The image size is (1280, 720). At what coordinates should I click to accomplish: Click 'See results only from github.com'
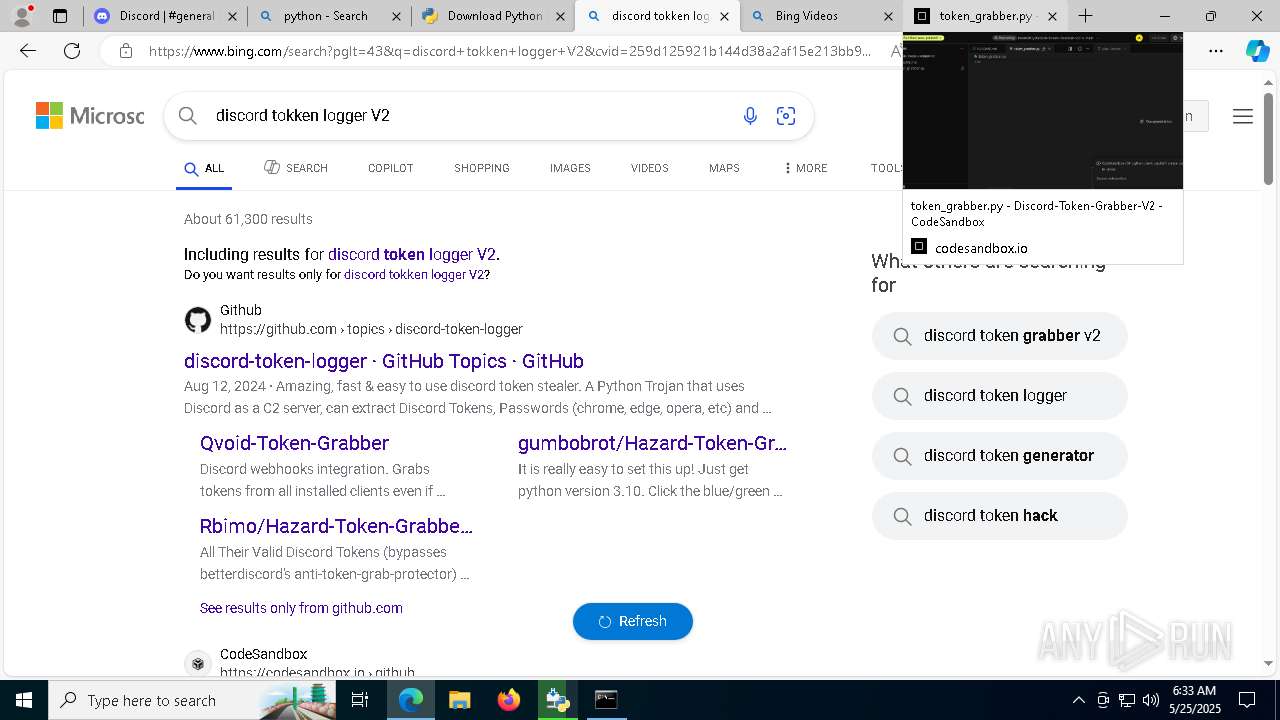(x=301, y=608)
